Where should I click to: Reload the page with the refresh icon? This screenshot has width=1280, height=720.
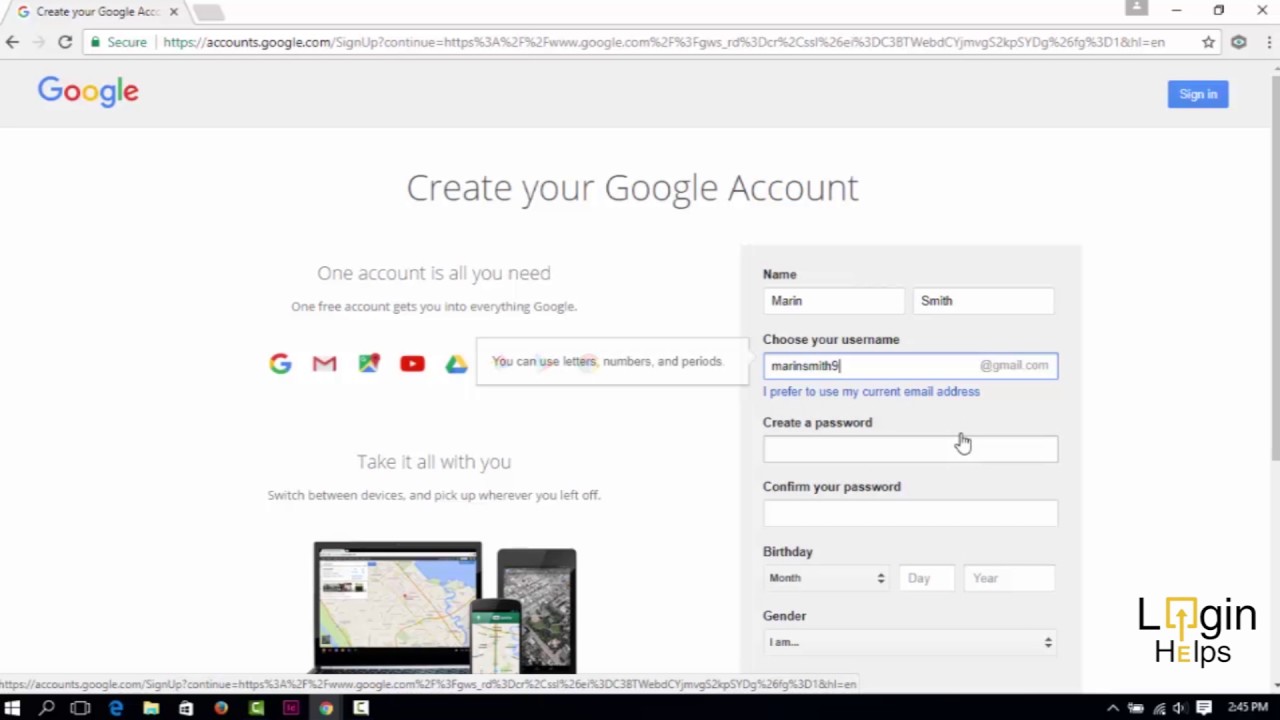pyautogui.click(x=65, y=42)
